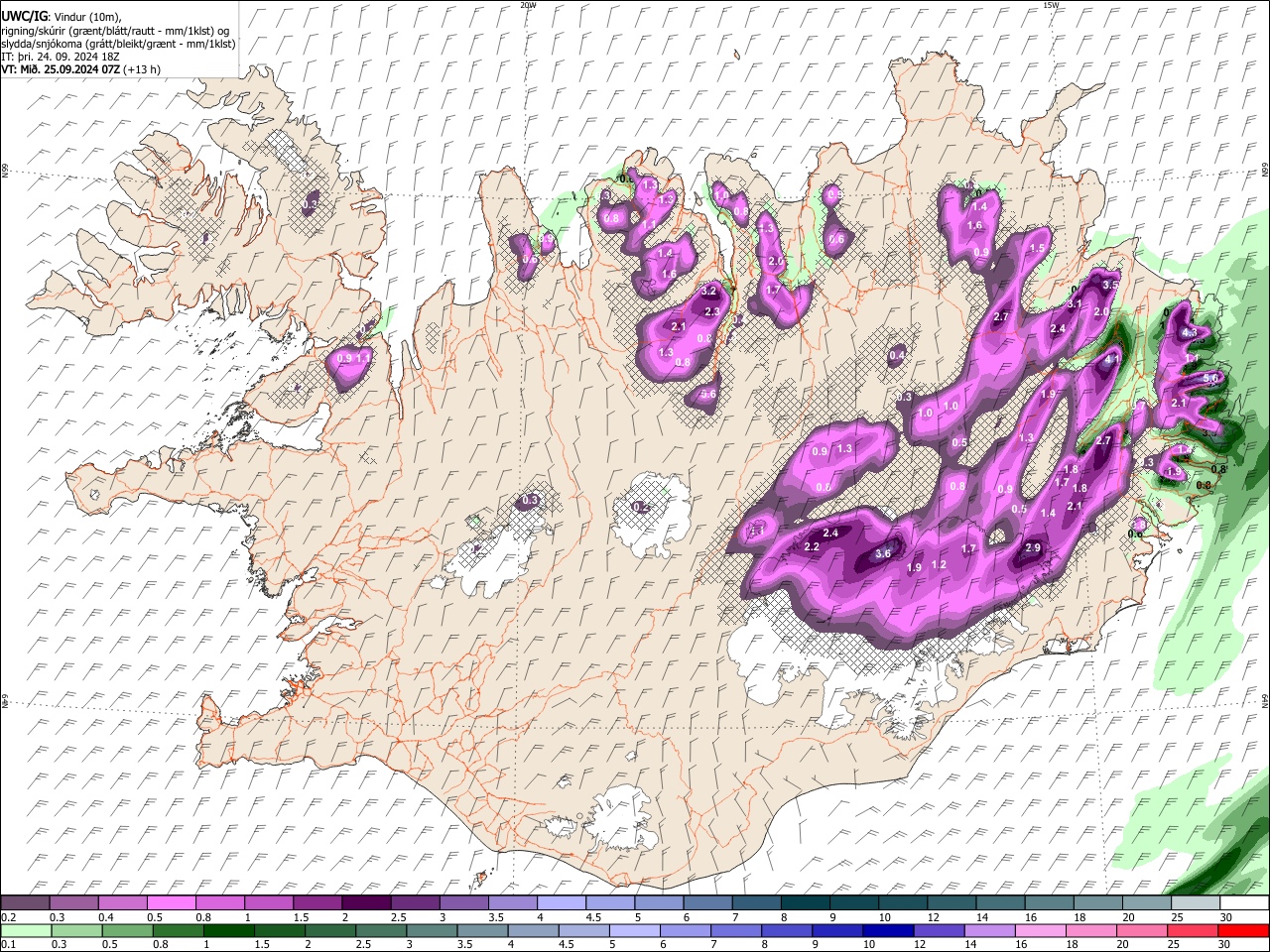Screen dimensions: 1270x952
Task: Pick the deep blue rain-scale swatch between 10 and 12
Action: point(890,930)
